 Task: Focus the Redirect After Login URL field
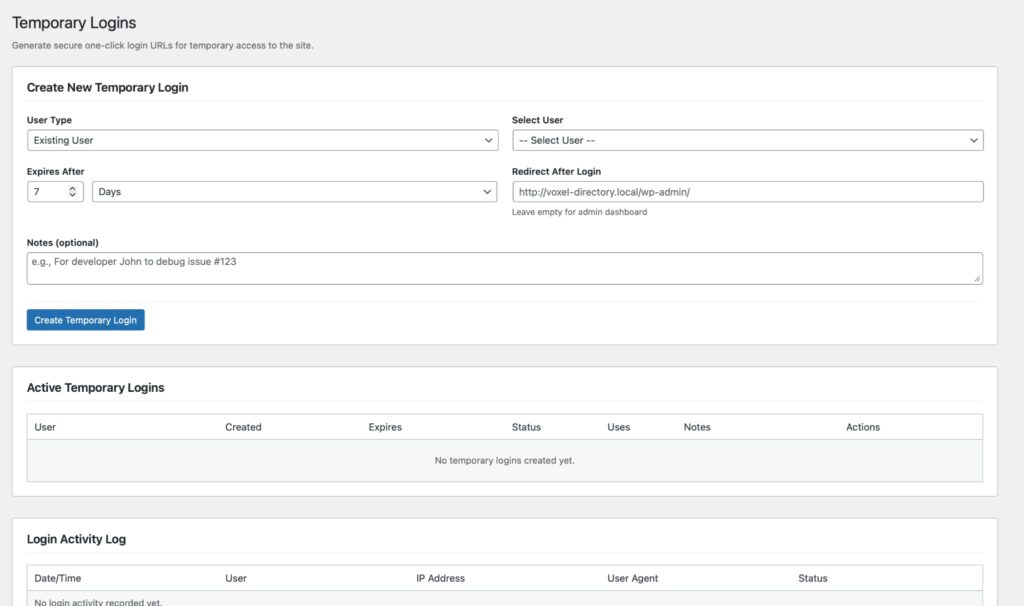coord(747,192)
